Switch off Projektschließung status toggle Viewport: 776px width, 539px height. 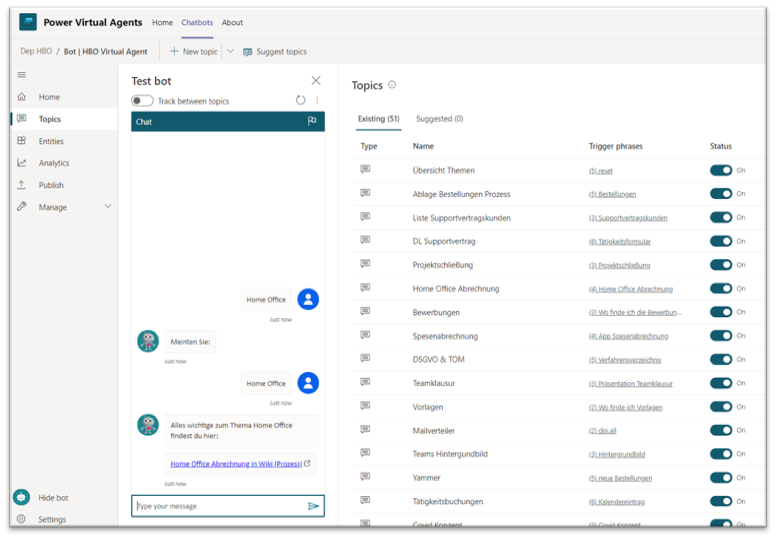721,265
